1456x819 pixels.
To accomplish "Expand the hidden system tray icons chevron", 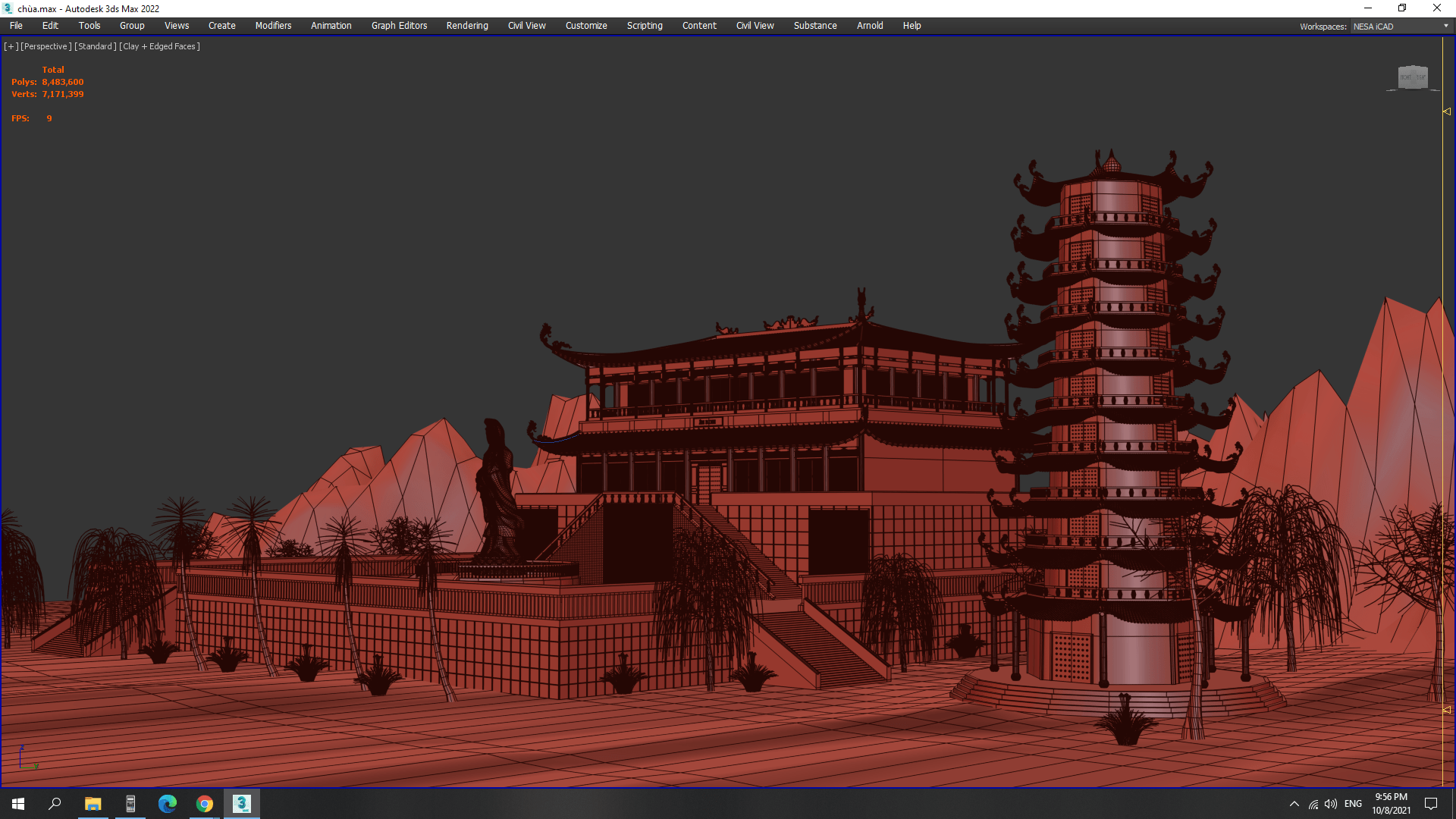I will pyautogui.click(x=1294, y=804).
